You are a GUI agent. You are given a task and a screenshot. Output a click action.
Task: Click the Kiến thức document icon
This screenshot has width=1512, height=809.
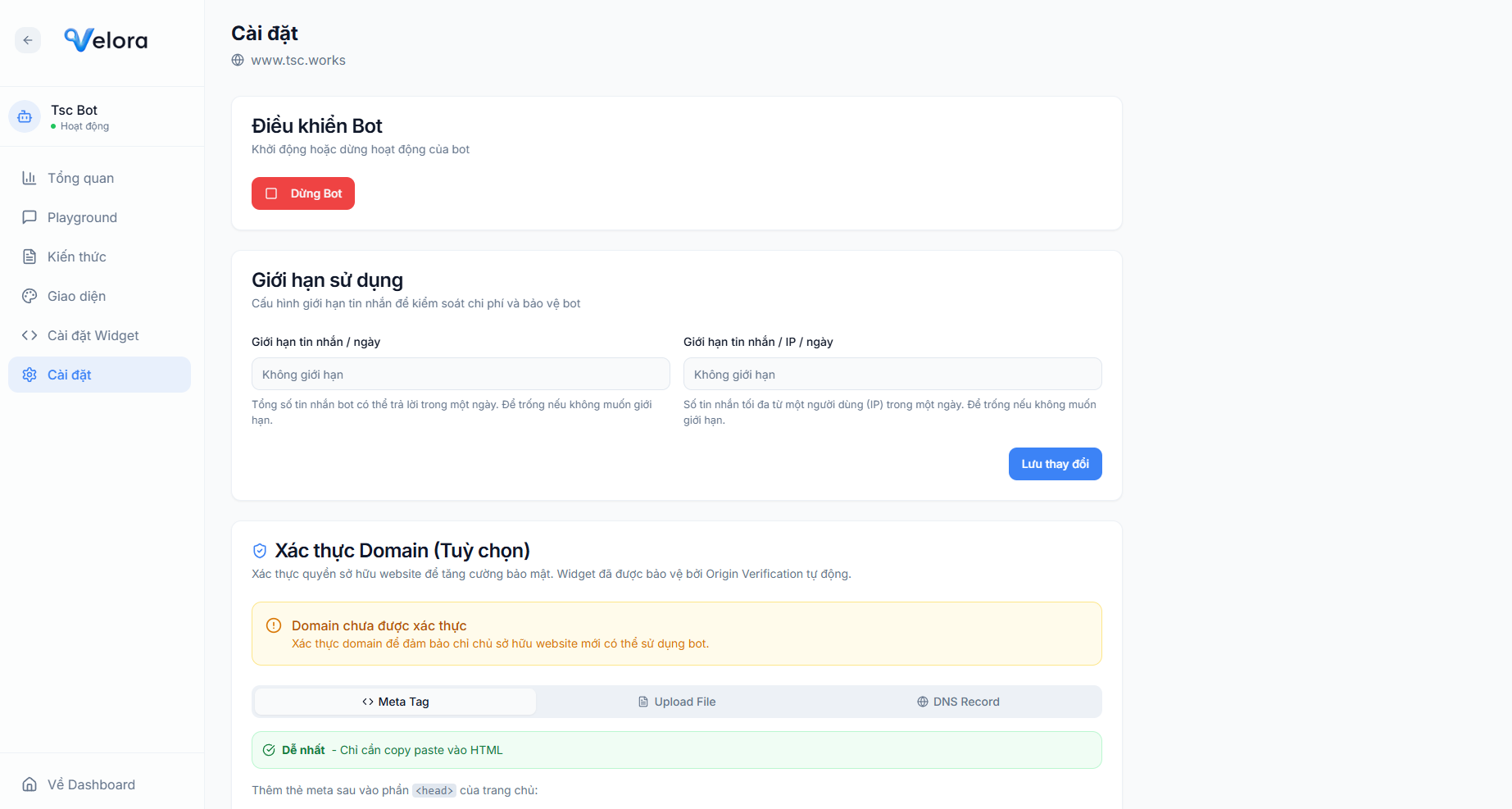[30, 257]
